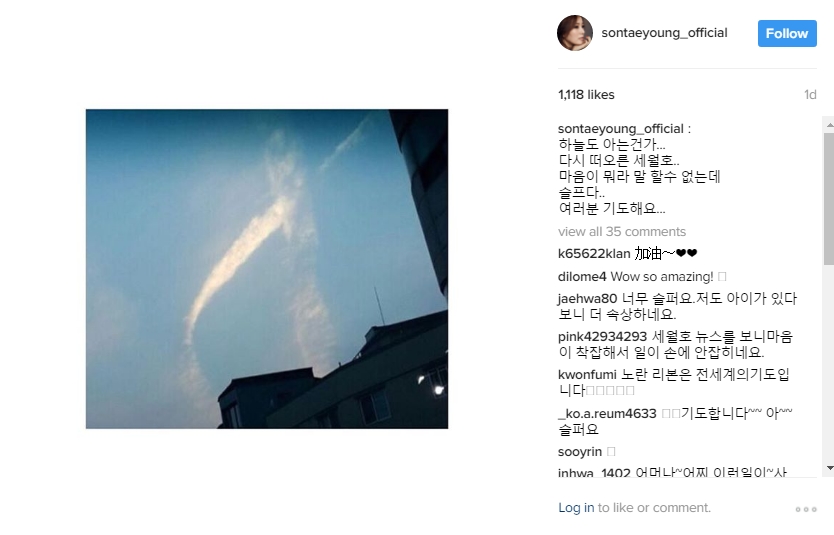The height and width of the screenshot is (535, 834).
Task: Click sontaeyoung_official name in caption
Action: pyautogui.click(x=621, y=129)
